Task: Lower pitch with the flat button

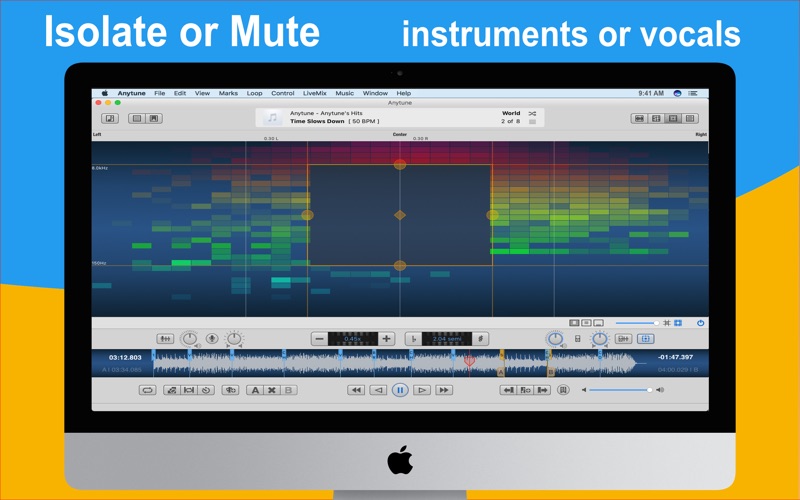Action: coord(413,339)
